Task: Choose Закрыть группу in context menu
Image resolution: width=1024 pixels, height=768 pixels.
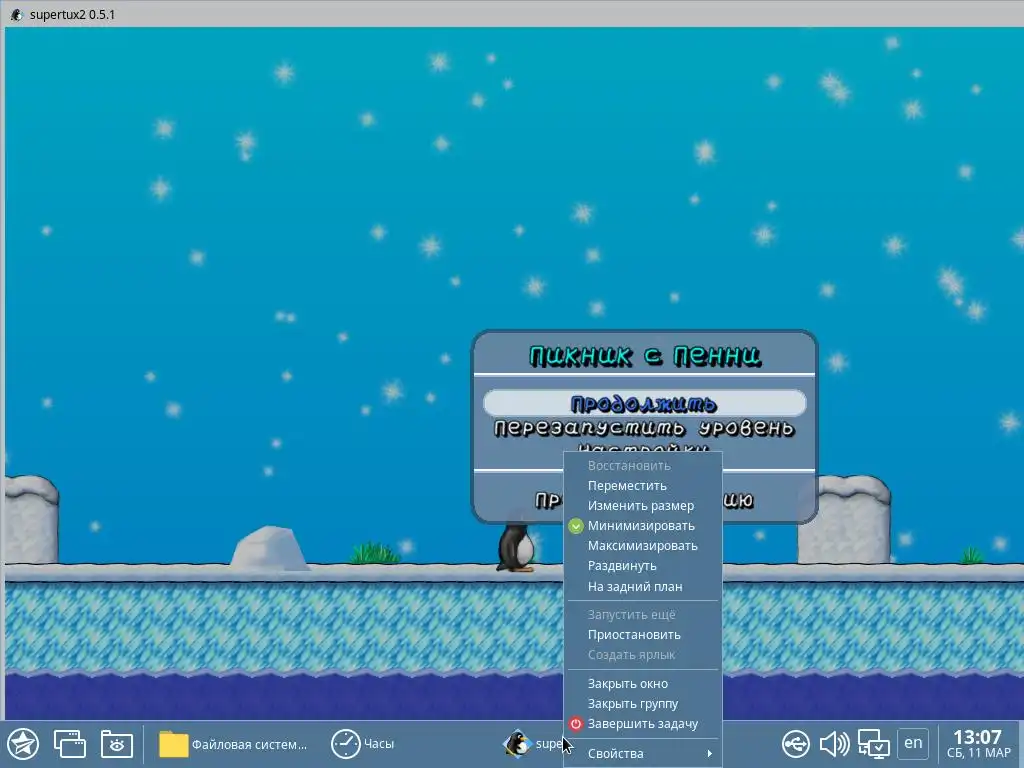Action: (x=643, y=704)
